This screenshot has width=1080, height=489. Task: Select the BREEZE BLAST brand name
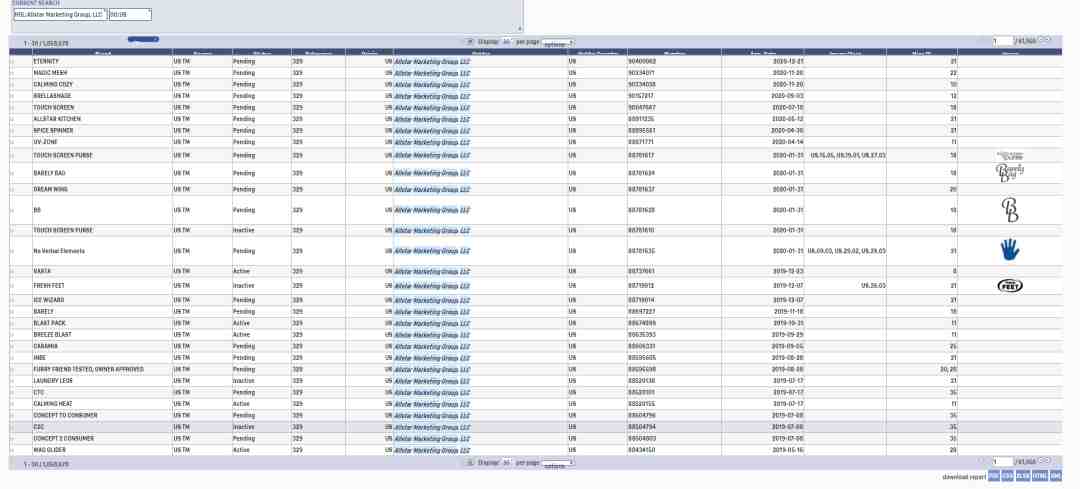tap(52, 335)
